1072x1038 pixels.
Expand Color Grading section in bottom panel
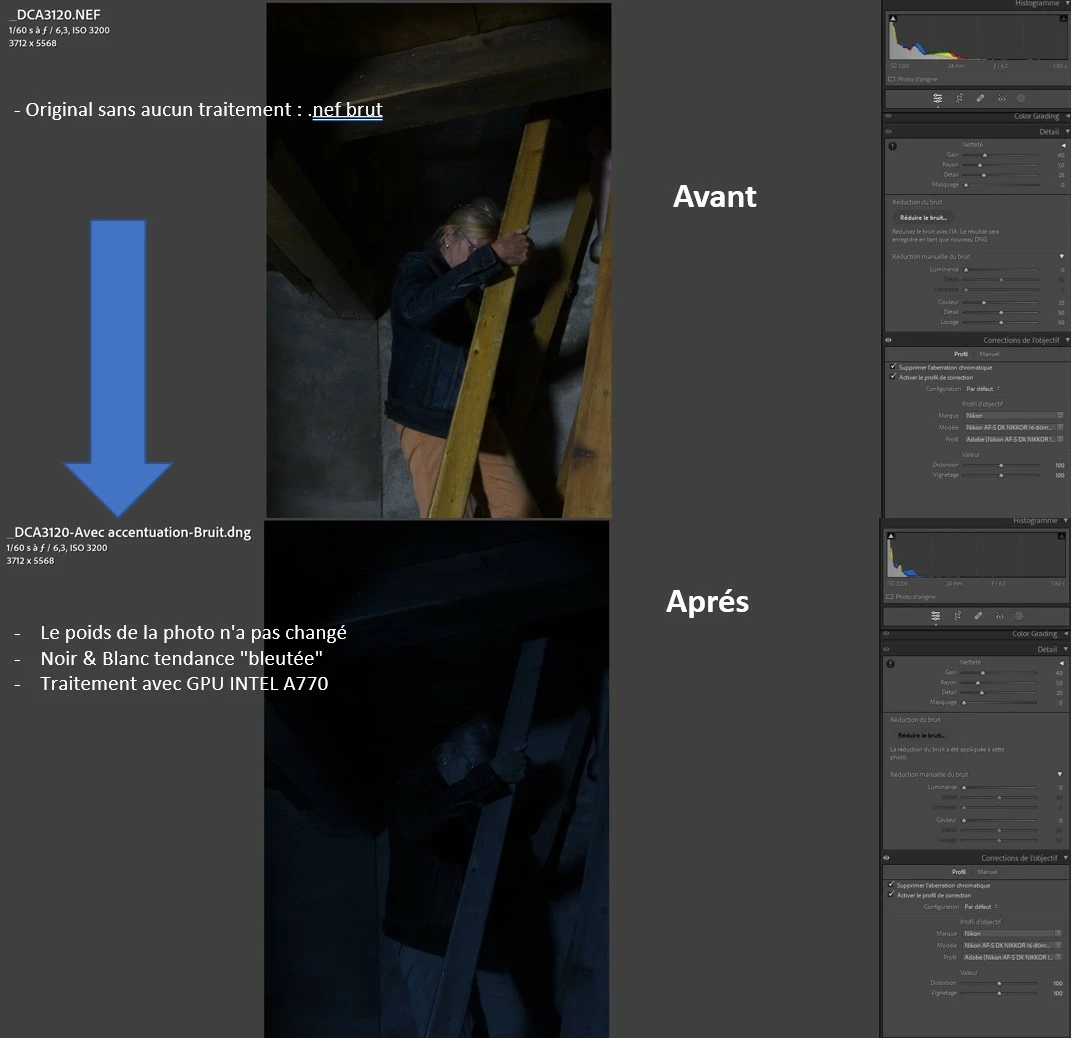(x=1065, y=634)
